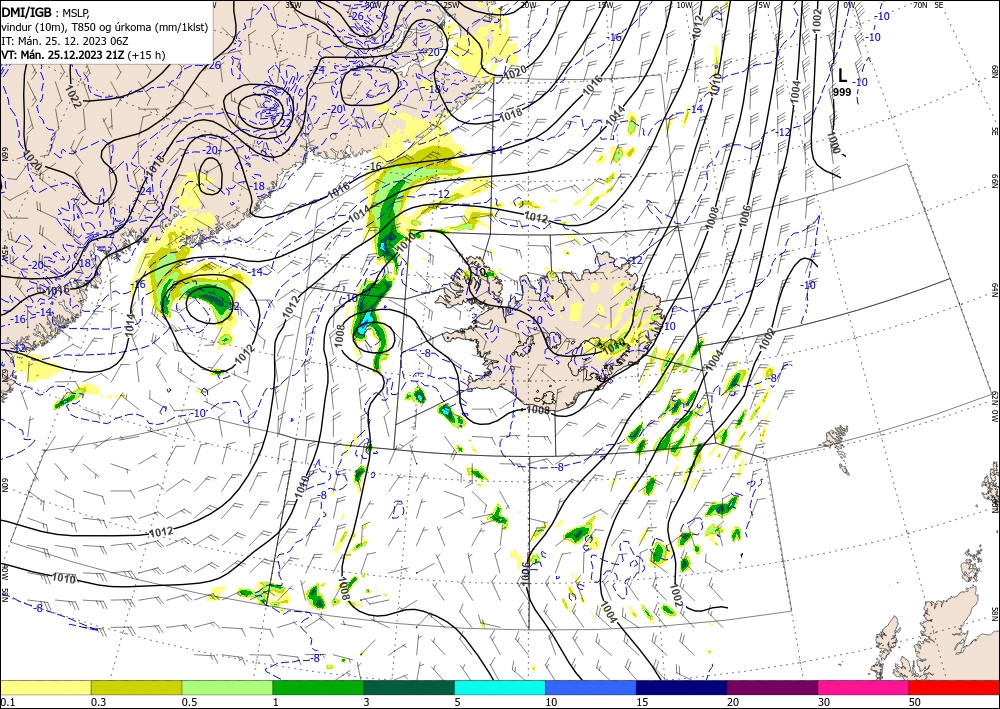Select the '0.1' legend scale label

(8, 702)
